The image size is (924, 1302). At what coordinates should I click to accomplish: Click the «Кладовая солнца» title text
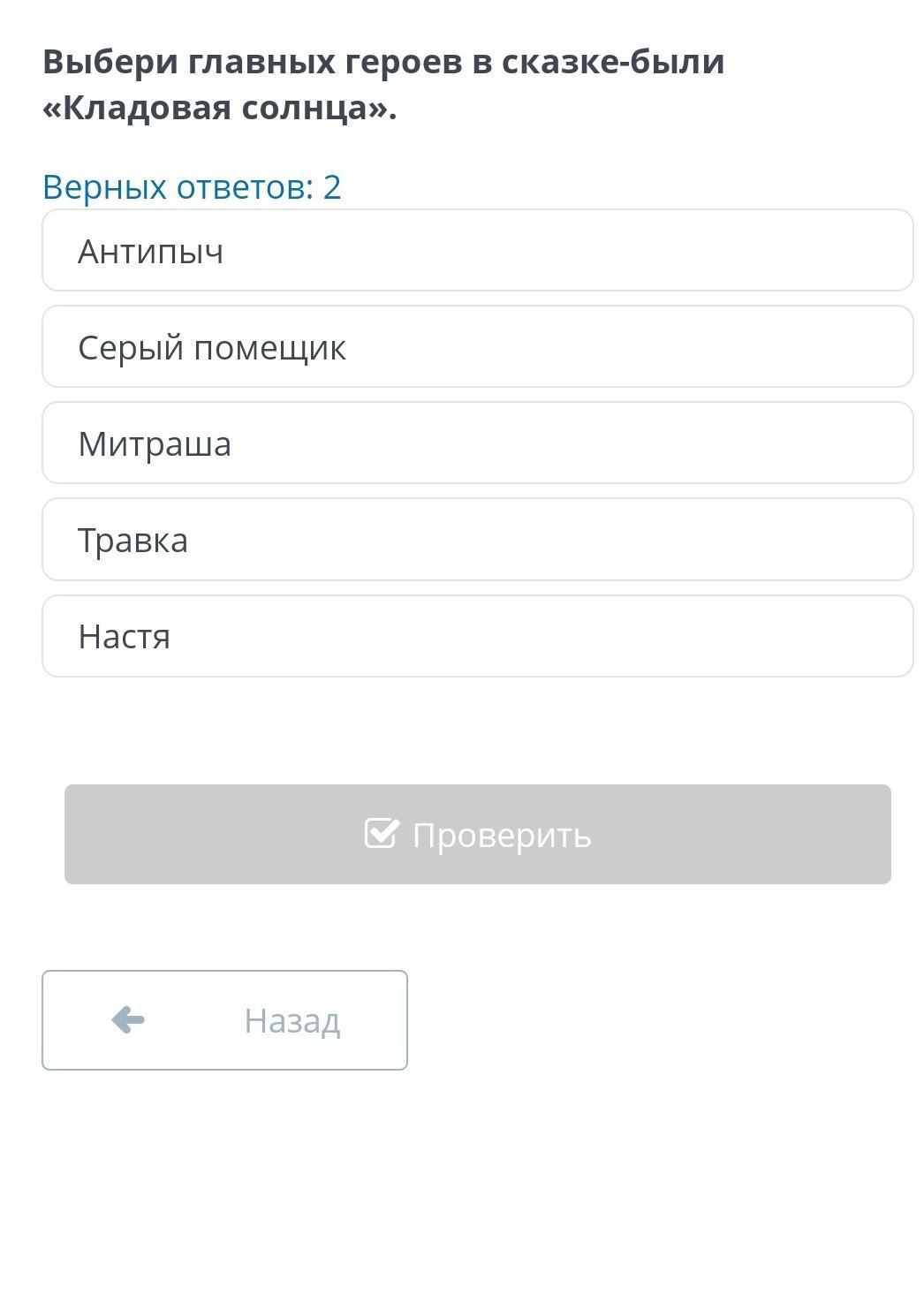219,108
